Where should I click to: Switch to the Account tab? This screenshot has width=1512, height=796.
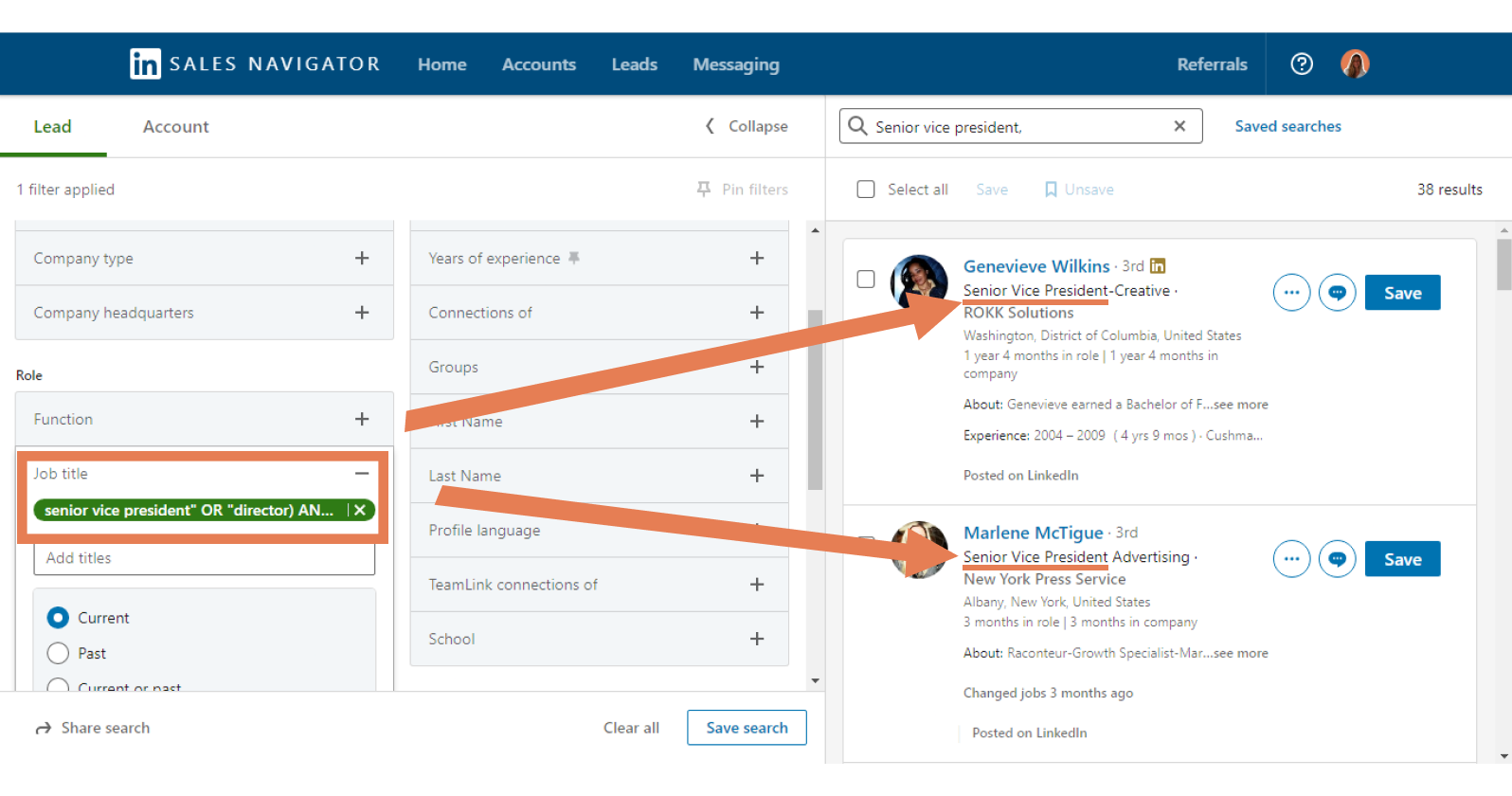pos(176,127)
